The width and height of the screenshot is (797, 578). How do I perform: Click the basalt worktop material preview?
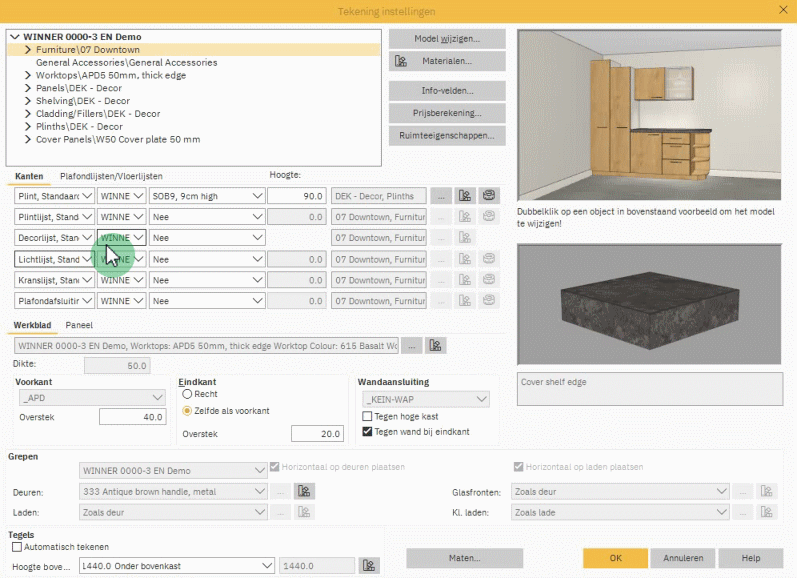tap(648, 305)
